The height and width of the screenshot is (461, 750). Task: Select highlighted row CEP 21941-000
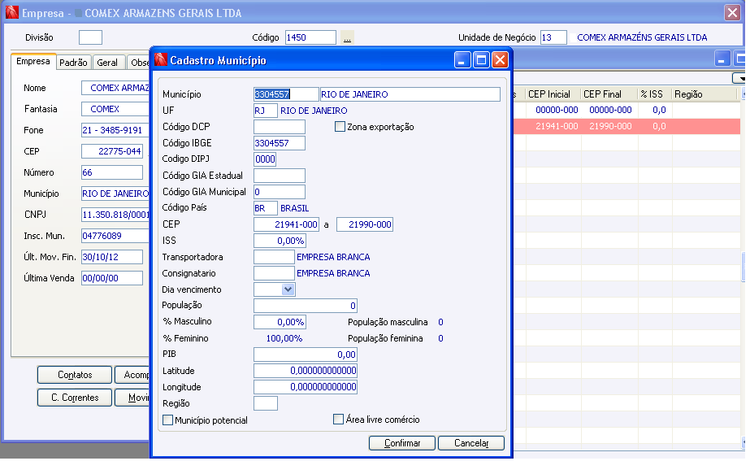[x=627, y=126]
